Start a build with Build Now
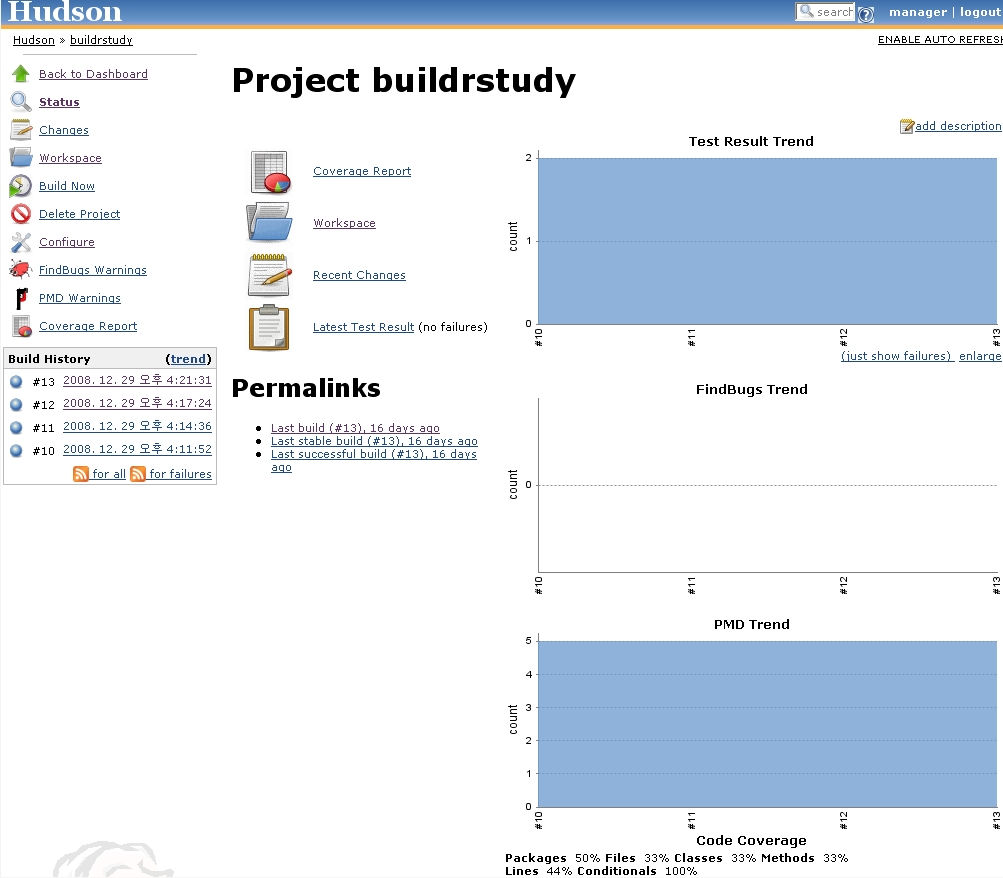The width and height of the screenshot is (1003, 878). pyautogui.click(x=67, y=186)
